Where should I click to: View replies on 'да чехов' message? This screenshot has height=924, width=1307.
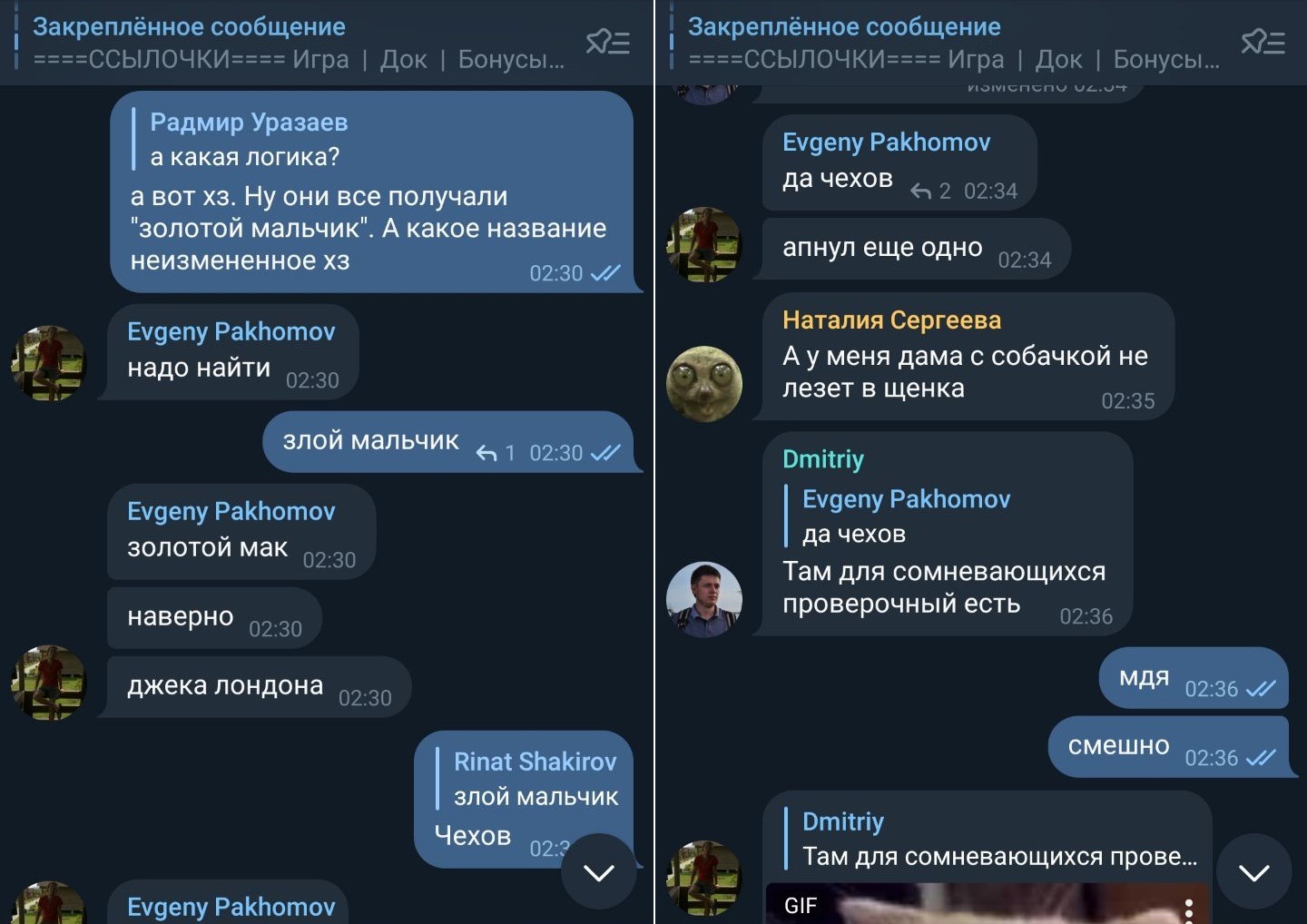(930, 191)
